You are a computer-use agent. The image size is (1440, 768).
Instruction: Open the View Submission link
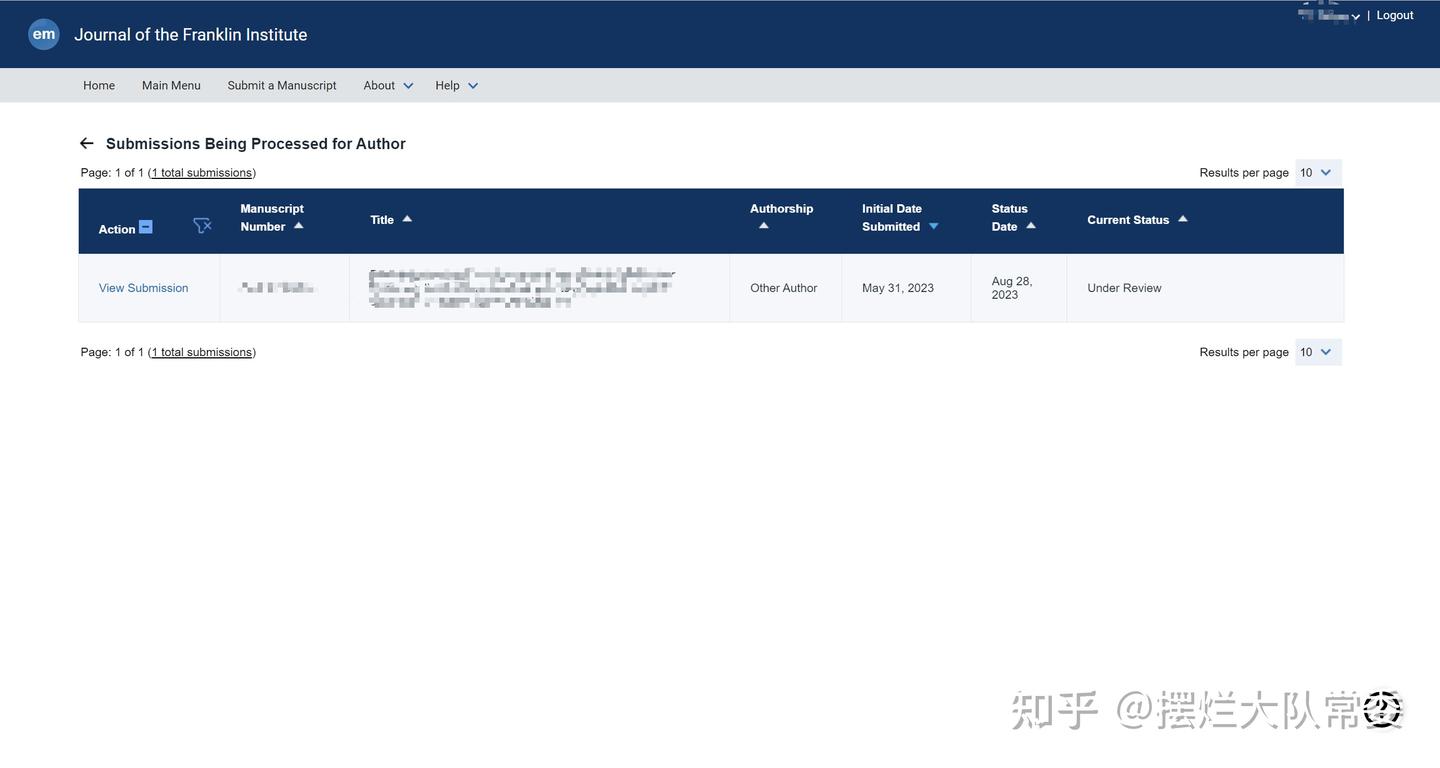pos(143,287)
